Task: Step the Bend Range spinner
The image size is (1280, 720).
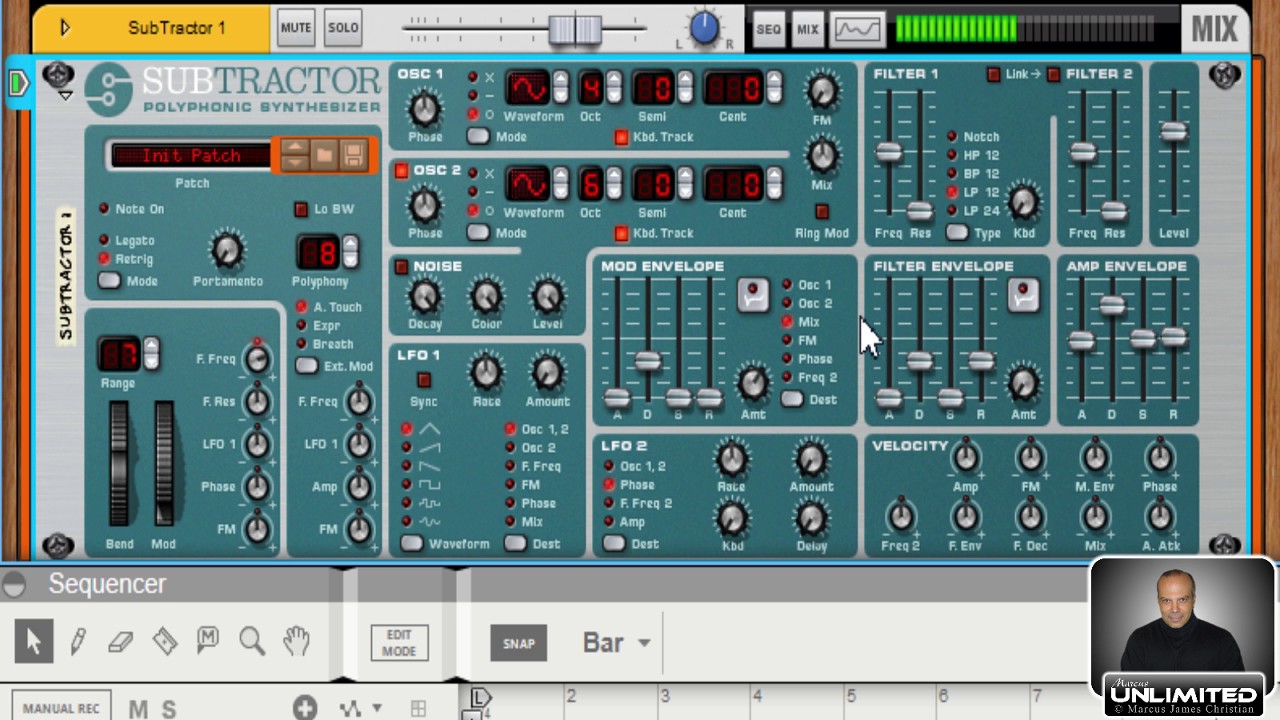Action: tap(151, 353)
